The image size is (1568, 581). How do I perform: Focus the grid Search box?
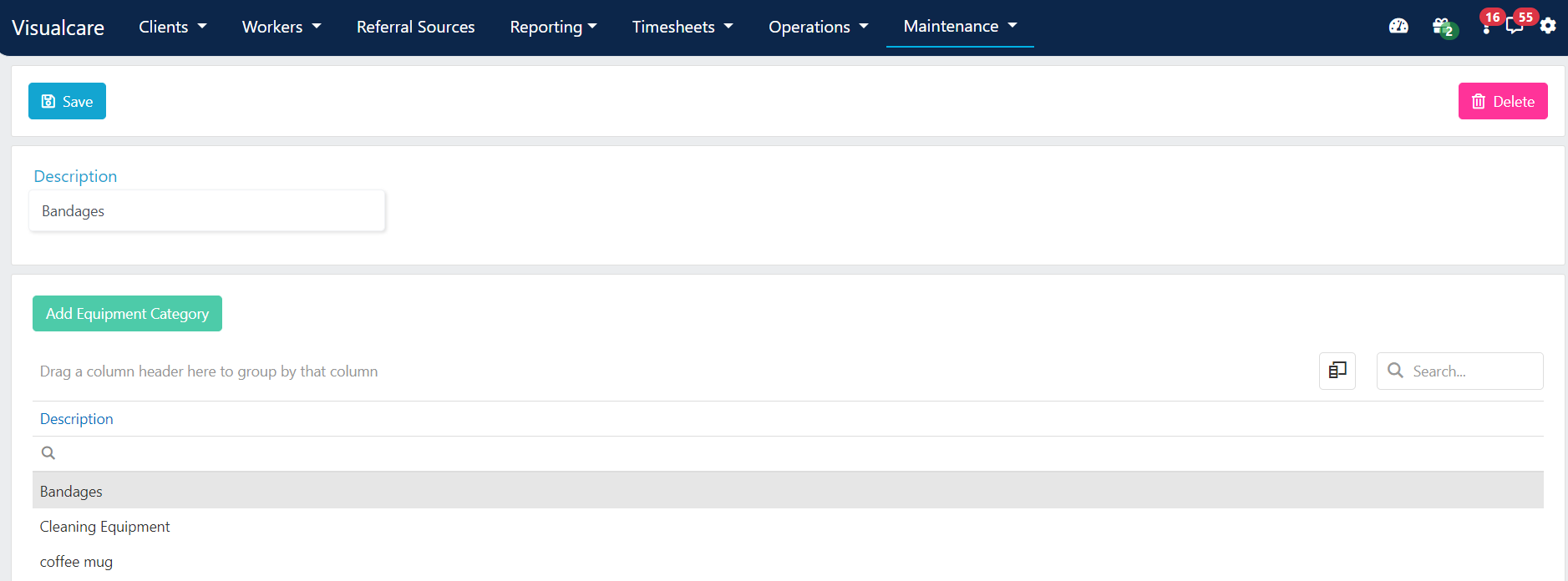[1459, 371]
